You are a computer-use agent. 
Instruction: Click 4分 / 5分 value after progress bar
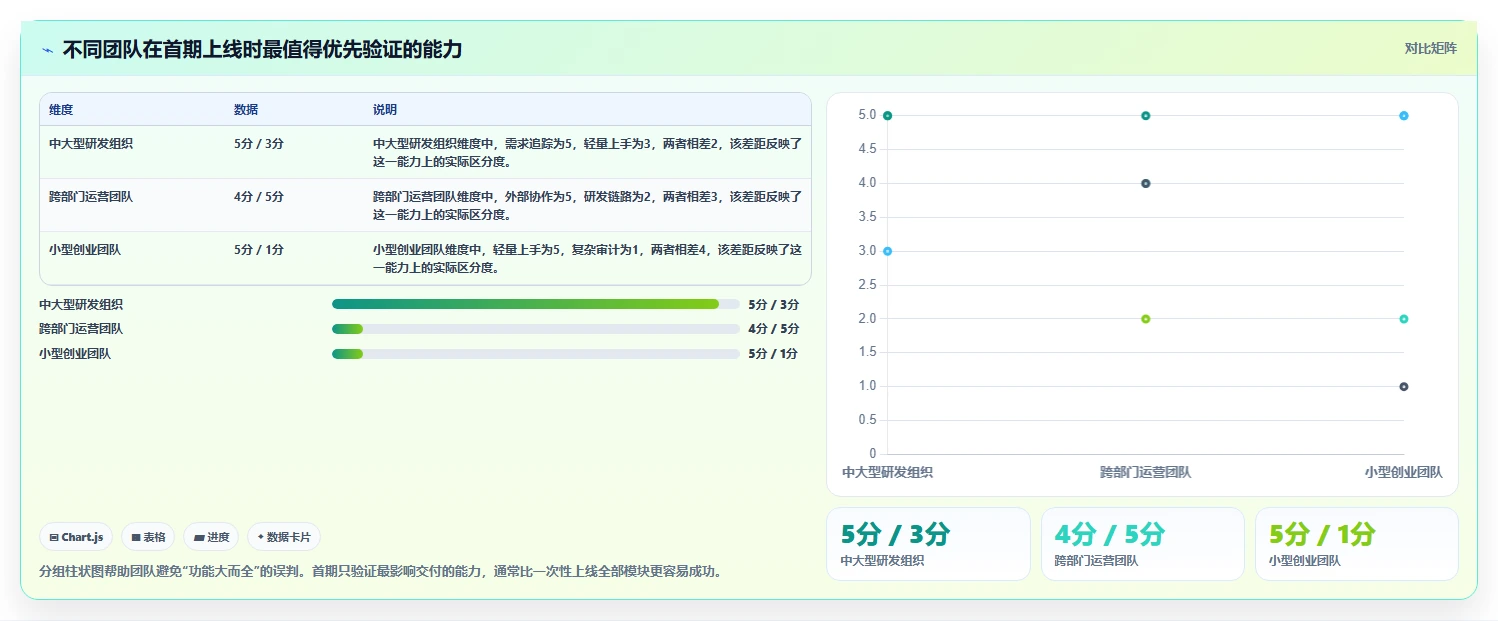click(773, 329)
